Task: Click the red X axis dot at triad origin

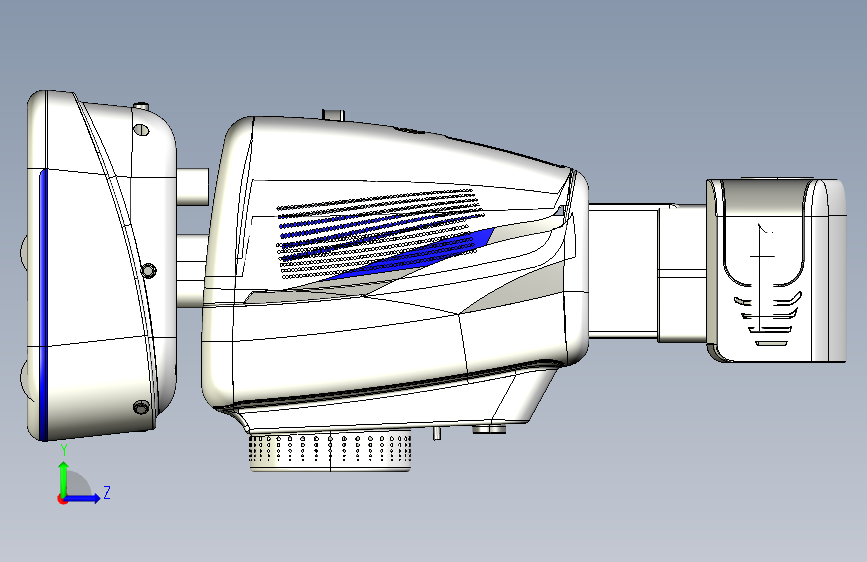Action: 62,499
